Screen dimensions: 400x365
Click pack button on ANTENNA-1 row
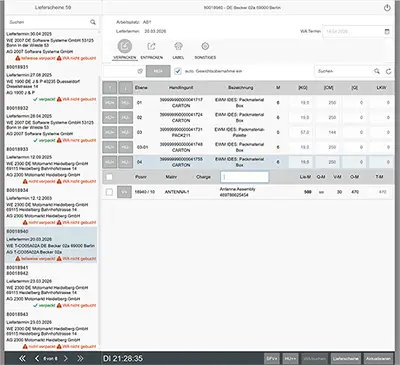124,192
